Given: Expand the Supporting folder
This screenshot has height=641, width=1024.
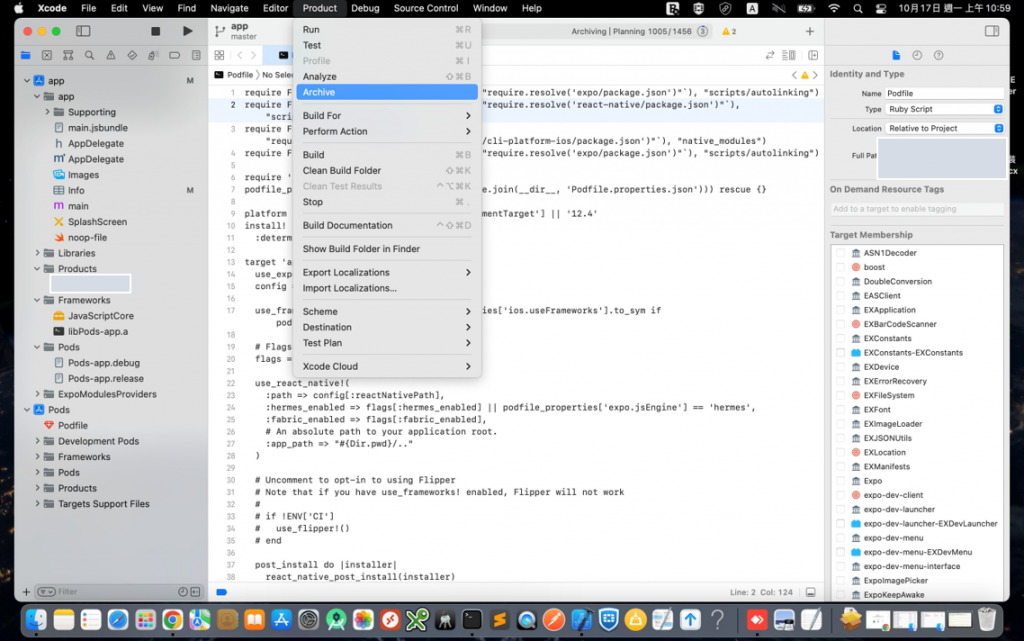Looking at the screenshot, I should click(x=47, y=112).
